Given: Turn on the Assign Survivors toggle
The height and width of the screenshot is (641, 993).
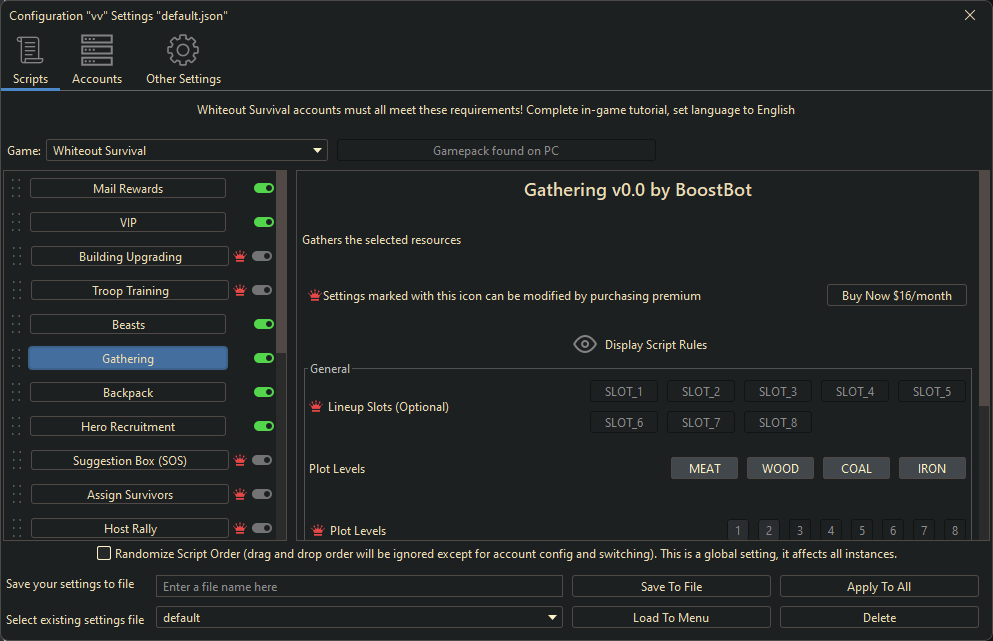Looking at the screenshot, I should coord(262,494).
